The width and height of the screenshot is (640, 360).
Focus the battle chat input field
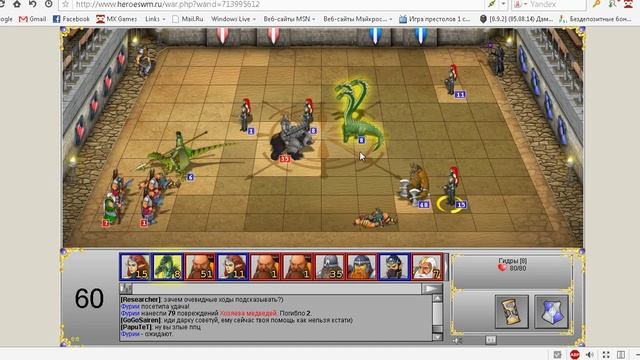click(277, 289)
